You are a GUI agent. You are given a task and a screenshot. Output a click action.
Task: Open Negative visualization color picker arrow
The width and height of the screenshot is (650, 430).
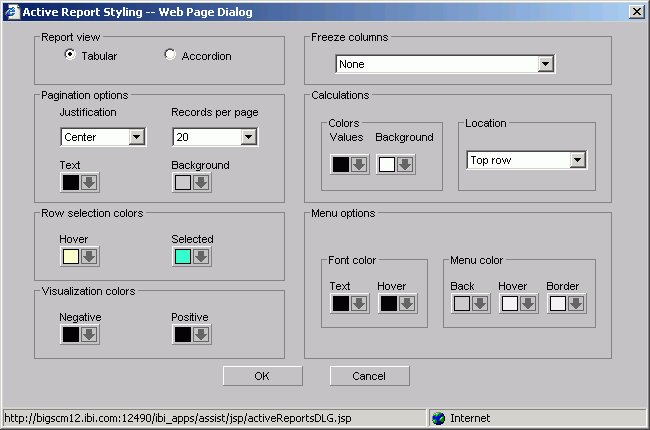tap(89, 334)
